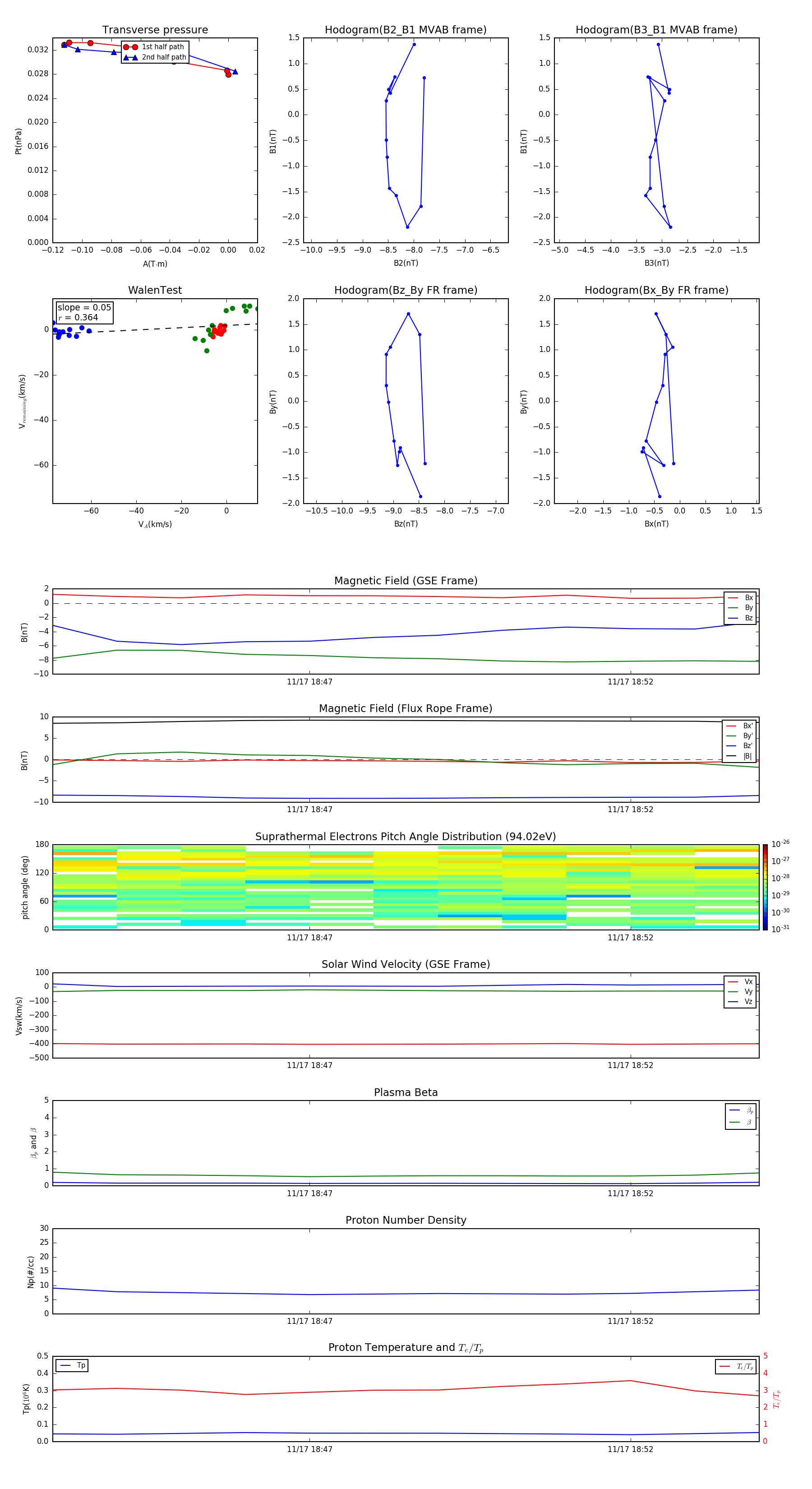
Task: Click the 'pitch angle (deg)' axis label
Action: (25, 887)
